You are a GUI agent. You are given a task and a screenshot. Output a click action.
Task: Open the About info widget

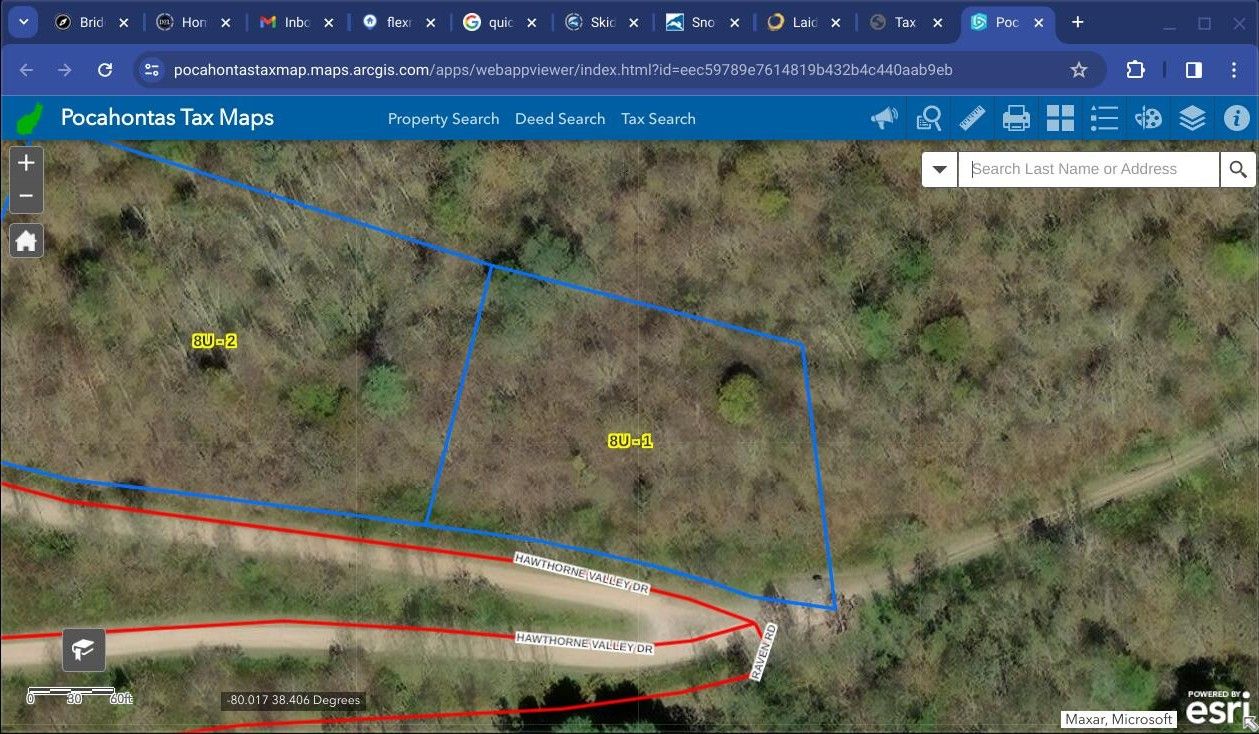pos(1237,118)
